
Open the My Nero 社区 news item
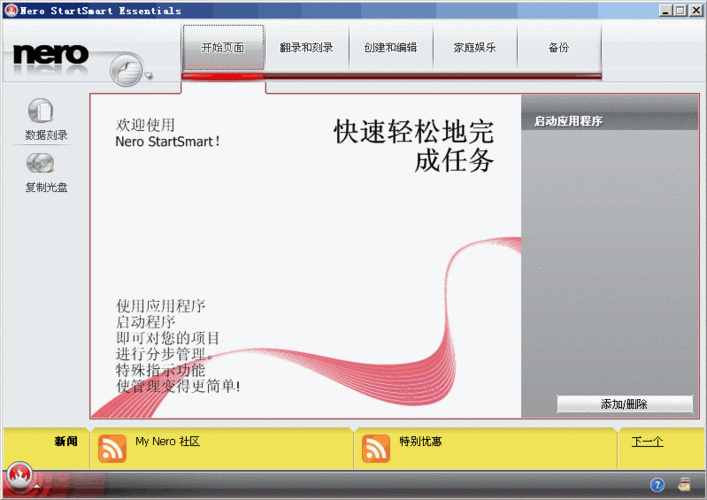(x=168, y=441)
